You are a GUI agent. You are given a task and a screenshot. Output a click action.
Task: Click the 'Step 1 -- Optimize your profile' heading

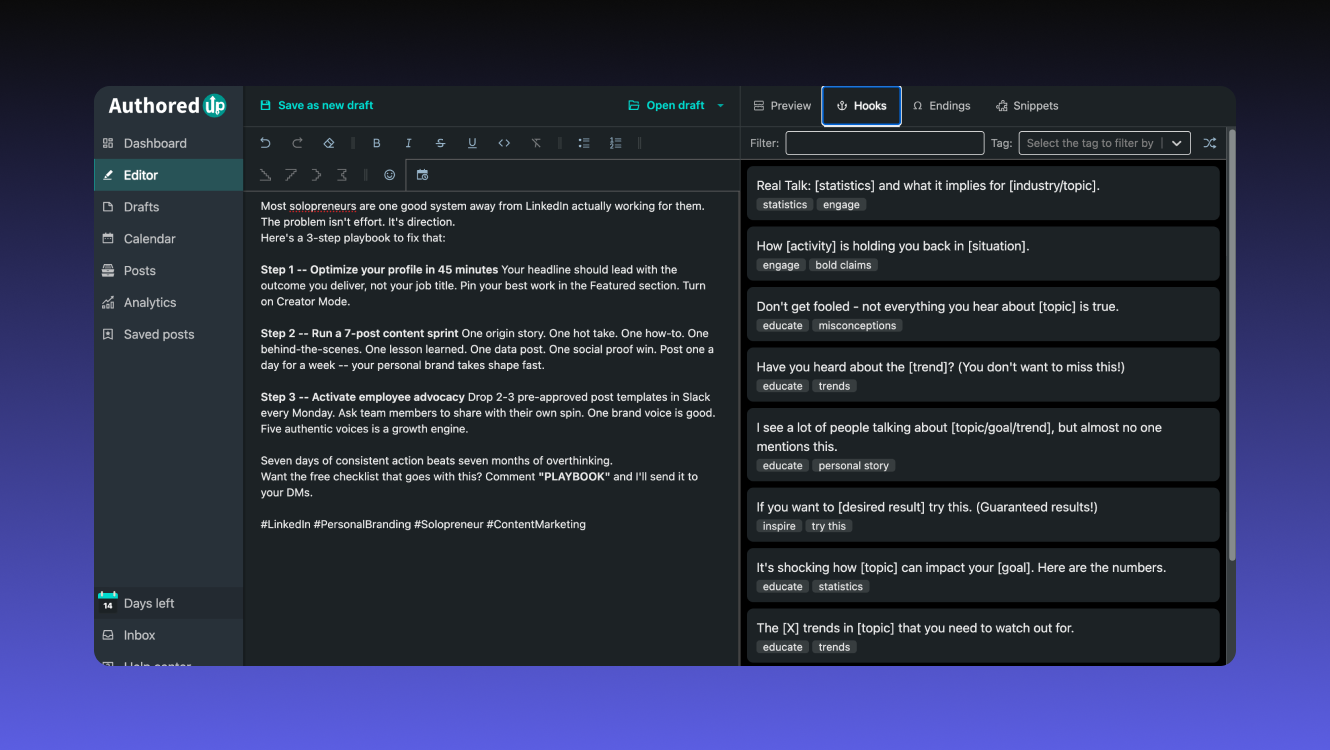click(379, 270)
